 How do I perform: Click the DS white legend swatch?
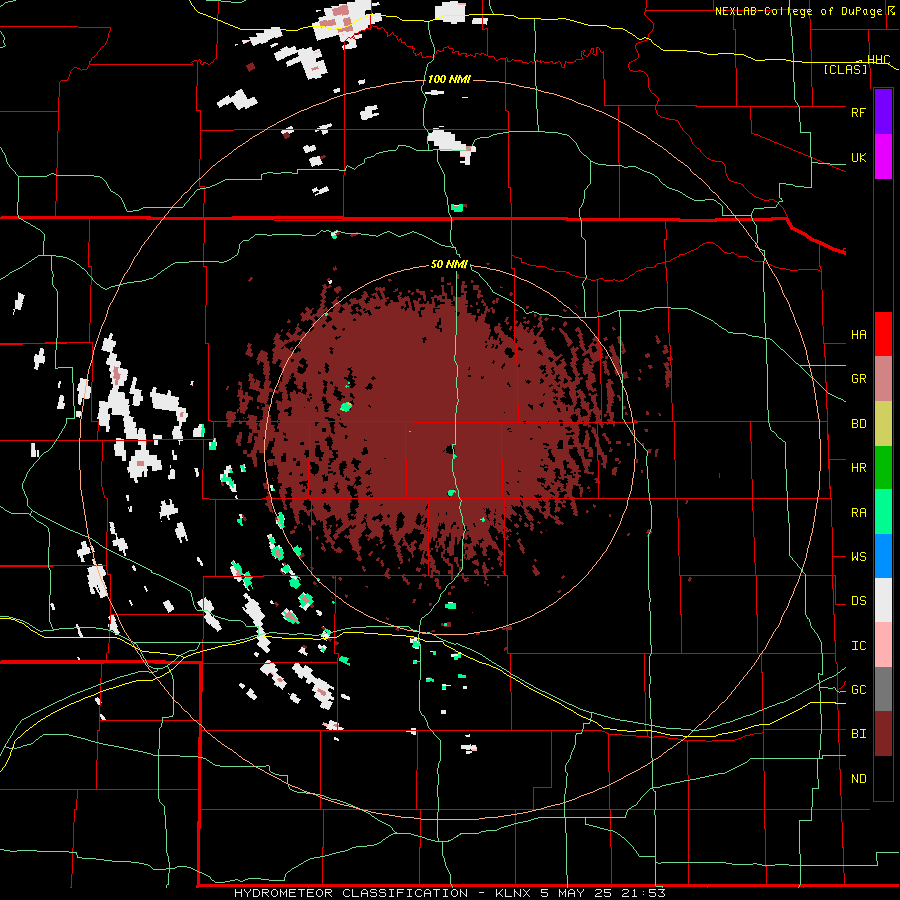883,600
